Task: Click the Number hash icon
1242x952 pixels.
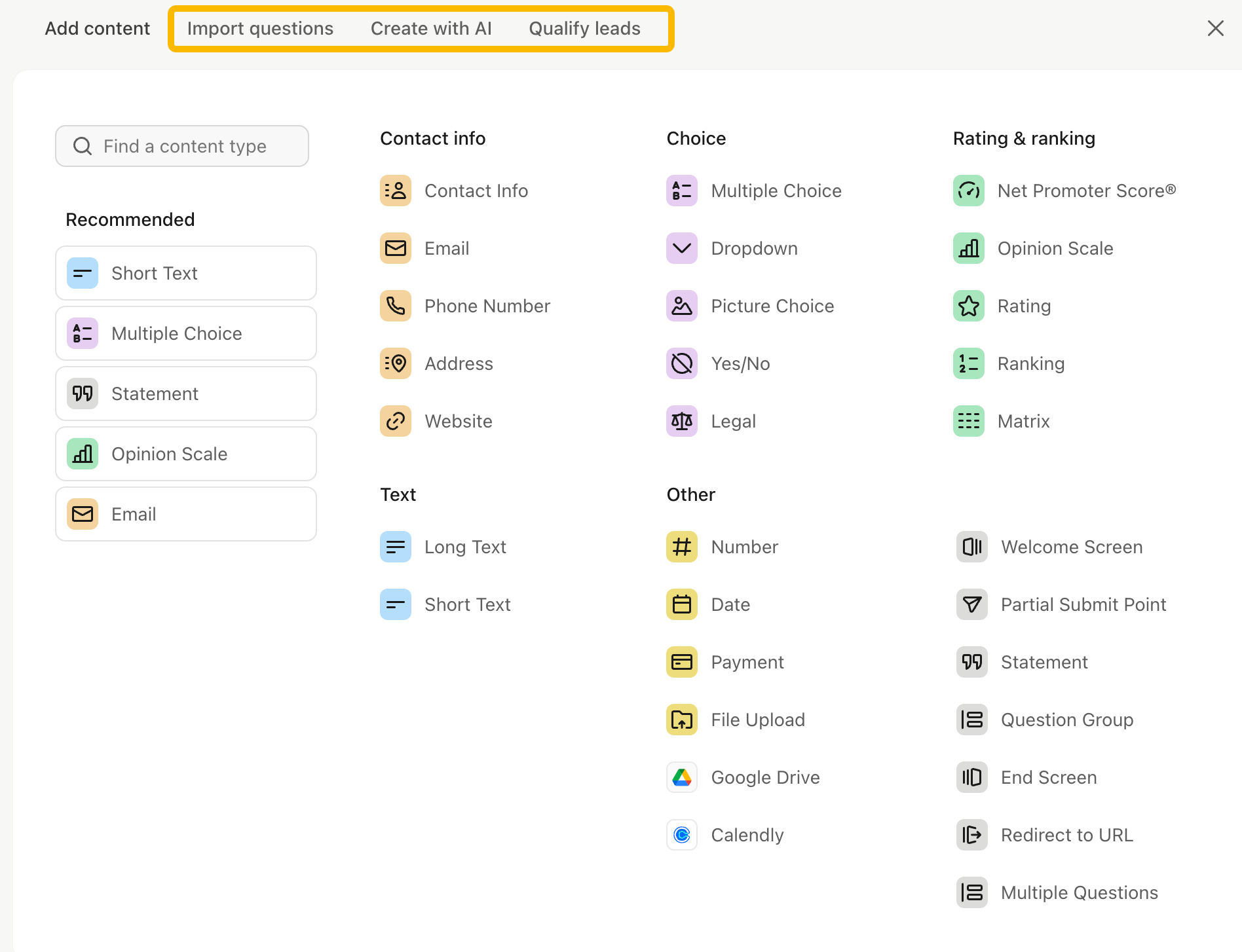Action: pyautogui.click(x=682, y=547)
